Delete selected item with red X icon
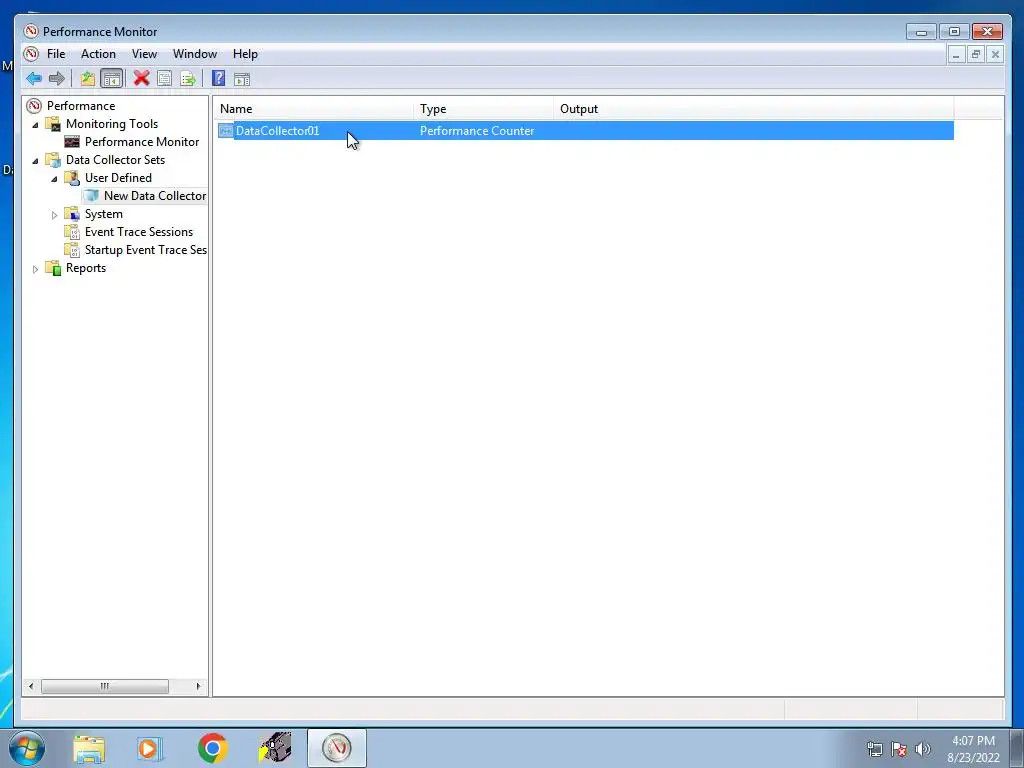Screen dimensions: 1024x768 [x=141, y=78]
